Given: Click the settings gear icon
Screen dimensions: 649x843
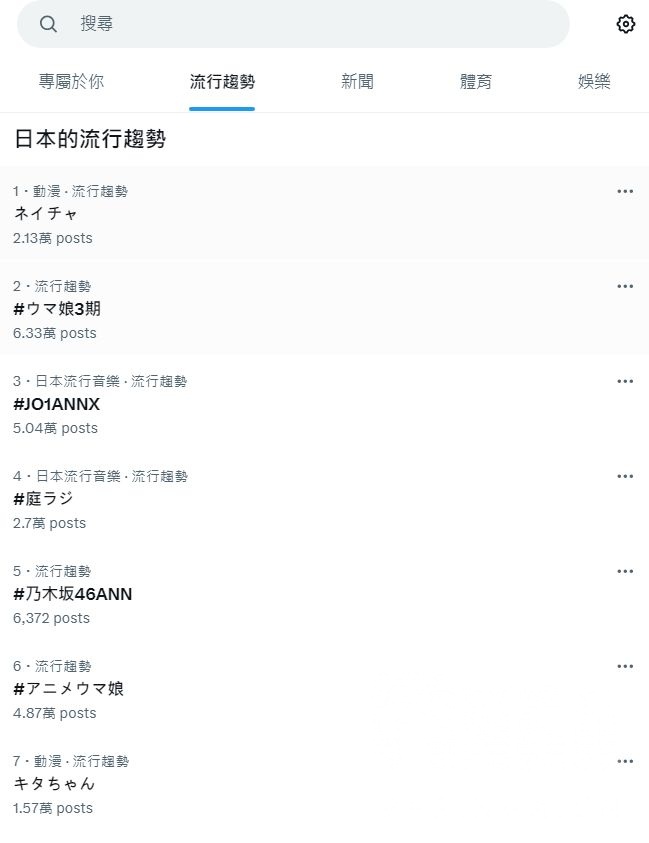Looking at the screenshot, I should click(x=625, y=23).
